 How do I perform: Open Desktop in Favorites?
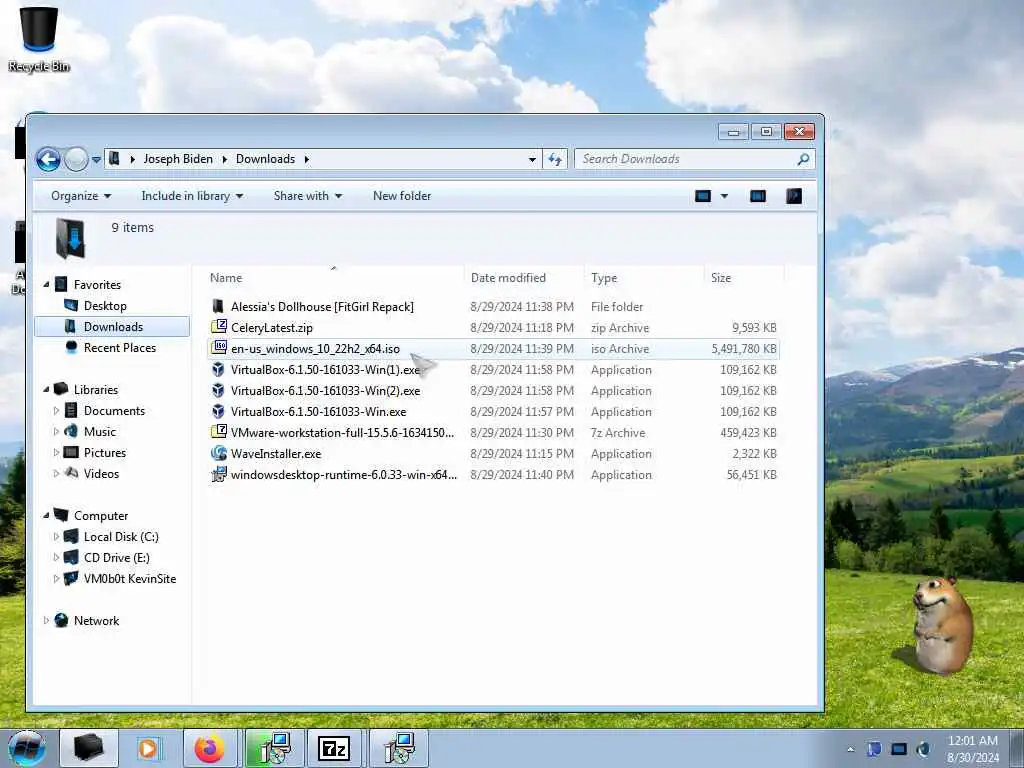pyautogui.click(x=104, y=306)
